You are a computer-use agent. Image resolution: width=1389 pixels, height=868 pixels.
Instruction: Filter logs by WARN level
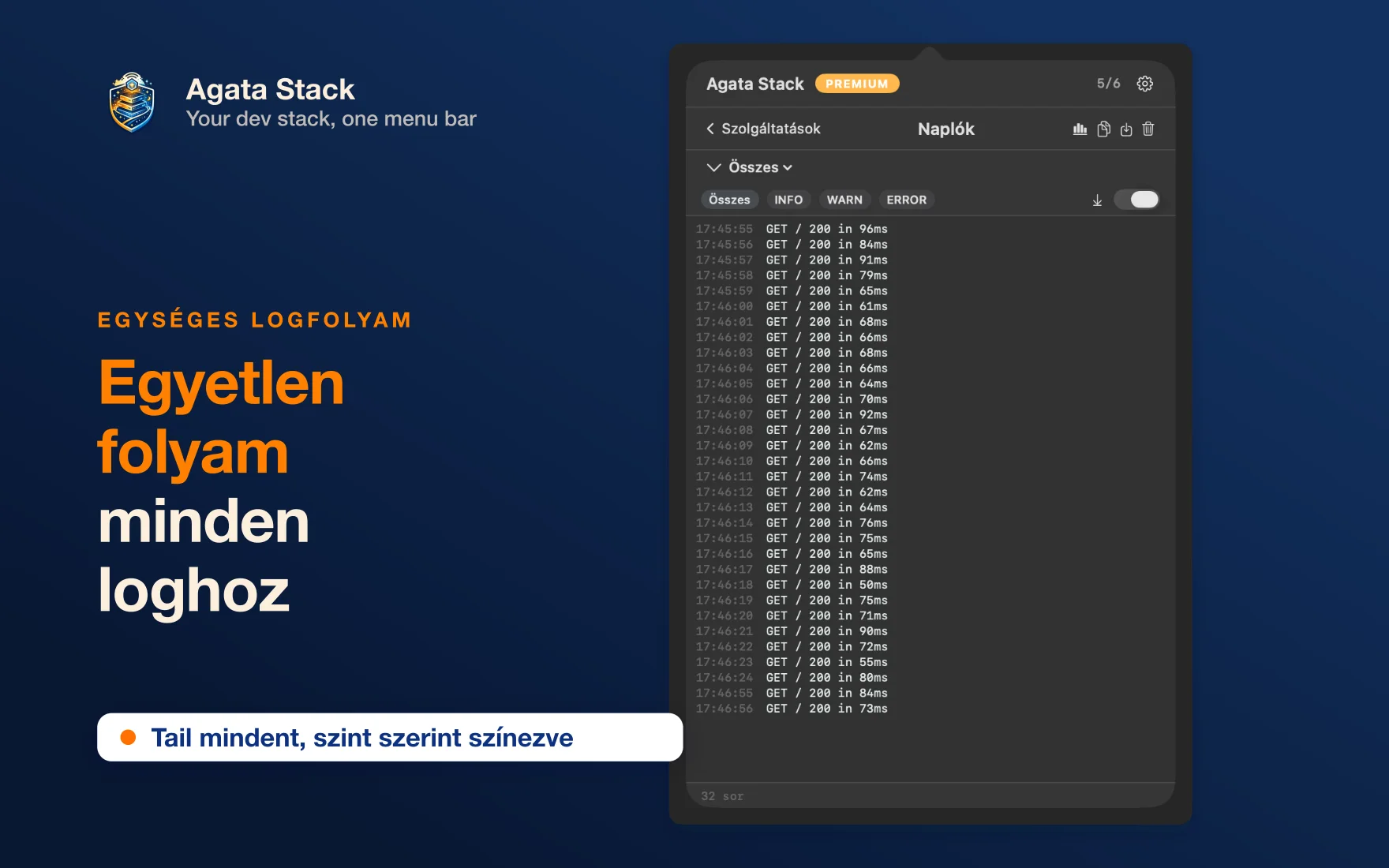[x=844, y=200]
